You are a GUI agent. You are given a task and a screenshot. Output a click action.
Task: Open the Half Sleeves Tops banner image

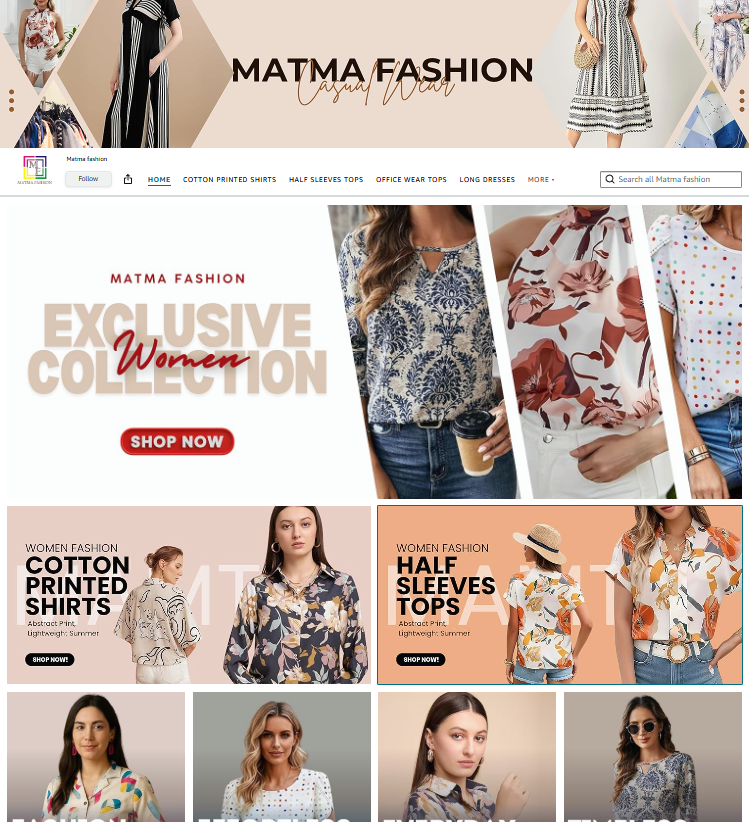[x=560, y=595]
